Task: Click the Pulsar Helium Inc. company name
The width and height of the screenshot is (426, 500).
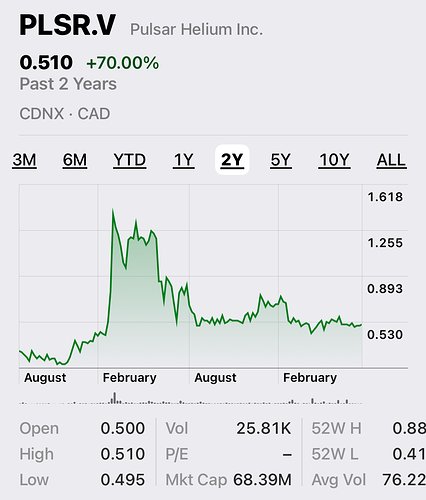Action: point(196,29)
